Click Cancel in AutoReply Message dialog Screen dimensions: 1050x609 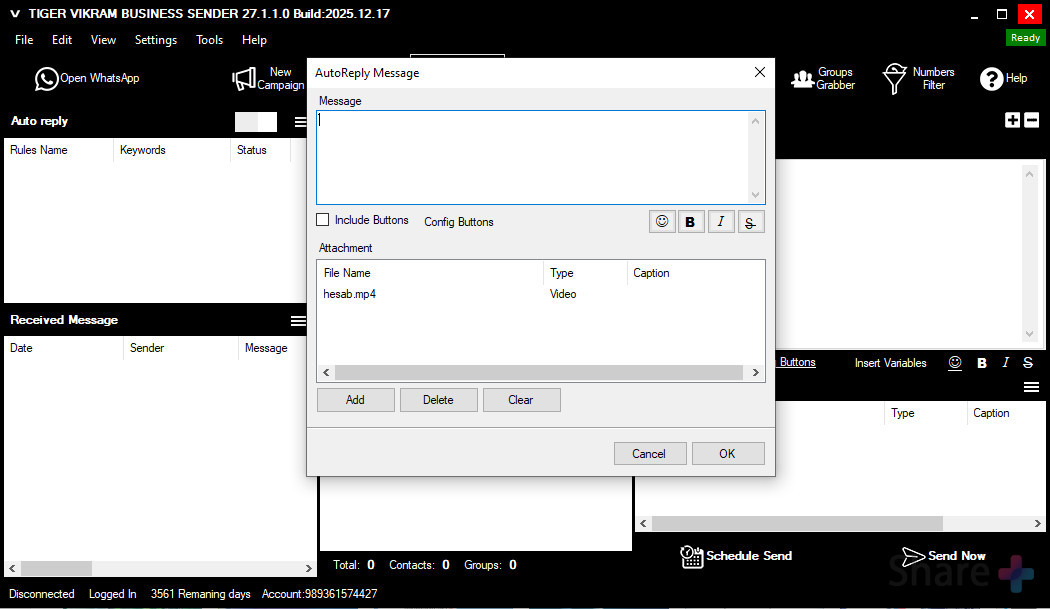coord(650,454)
